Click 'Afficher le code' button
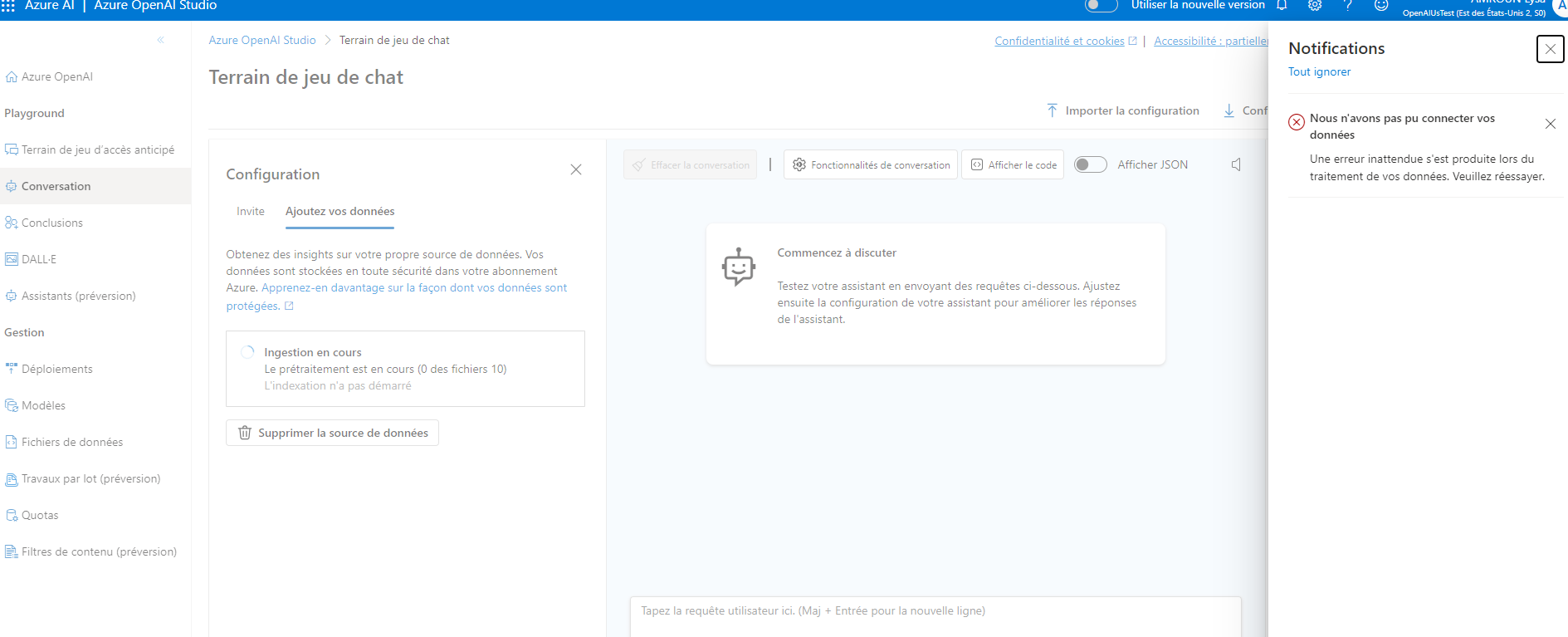The height and width of the screenshot is (637, 1568). pyautogui.click(x=1013, y=164)
